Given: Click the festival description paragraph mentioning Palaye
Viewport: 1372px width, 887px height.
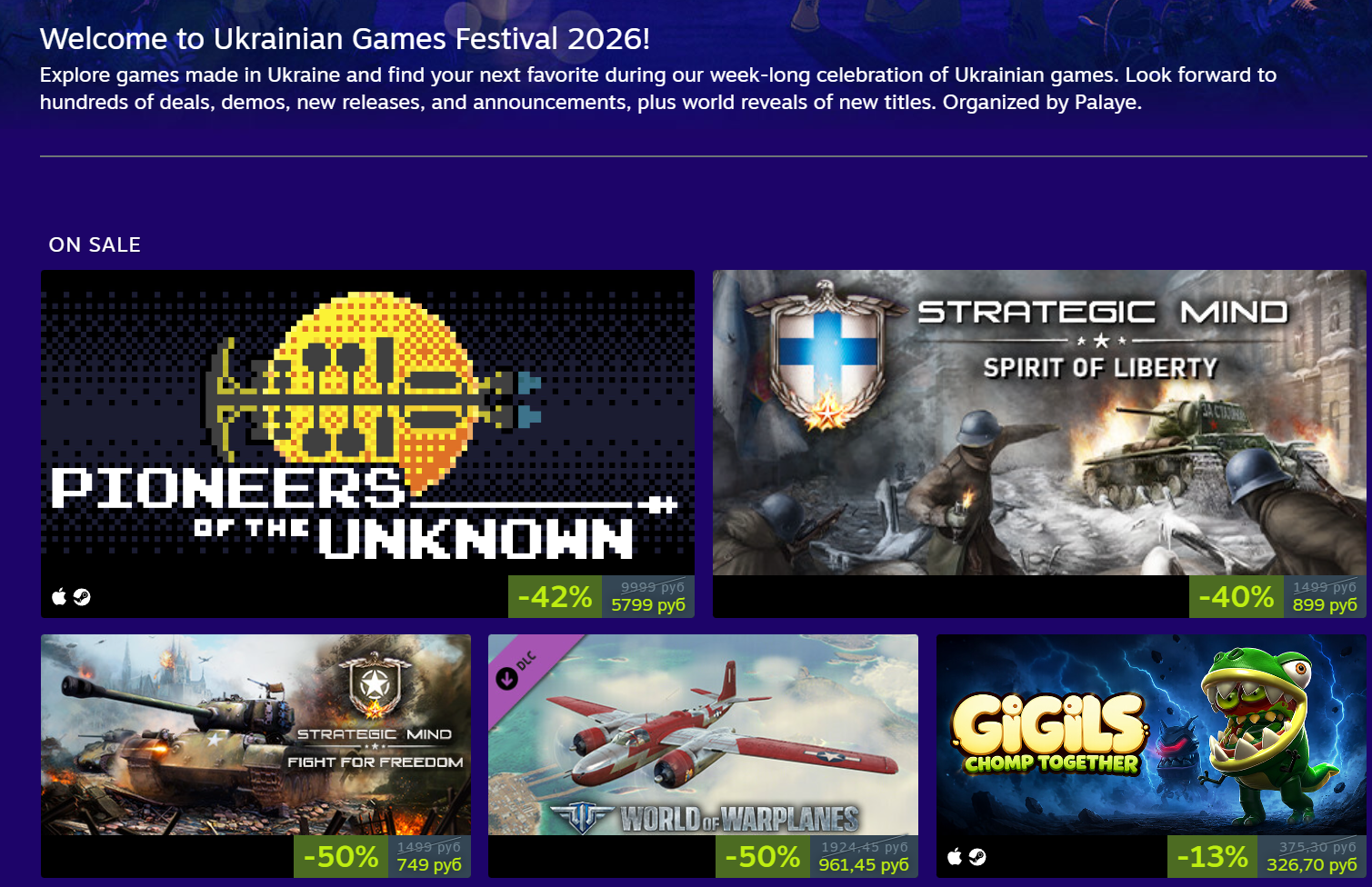Looking at the screenshot, I should [658, 88].
